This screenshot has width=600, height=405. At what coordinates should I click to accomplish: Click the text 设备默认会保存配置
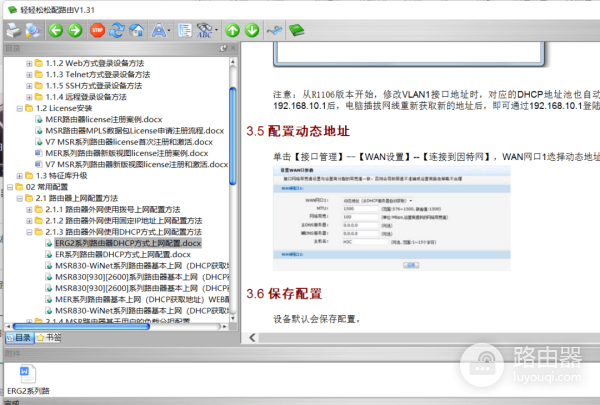tap(316, 319)
